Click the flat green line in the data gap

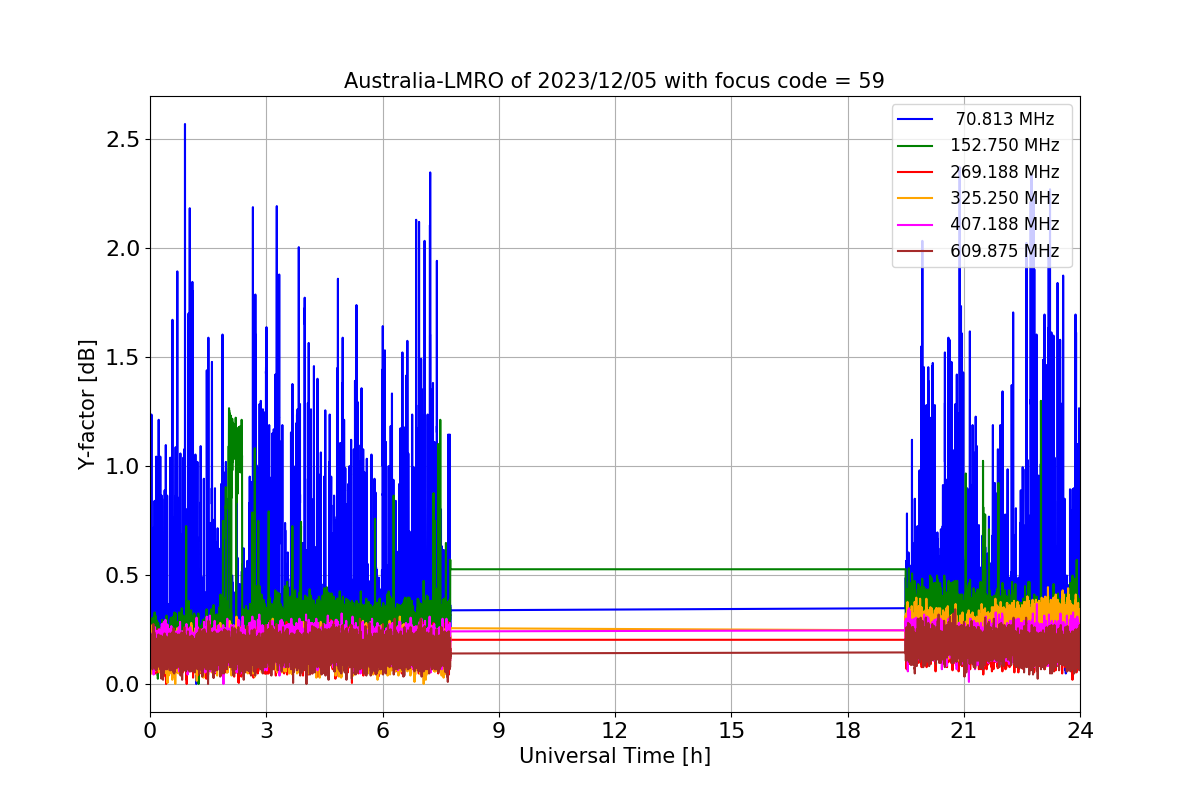(678, 569)
